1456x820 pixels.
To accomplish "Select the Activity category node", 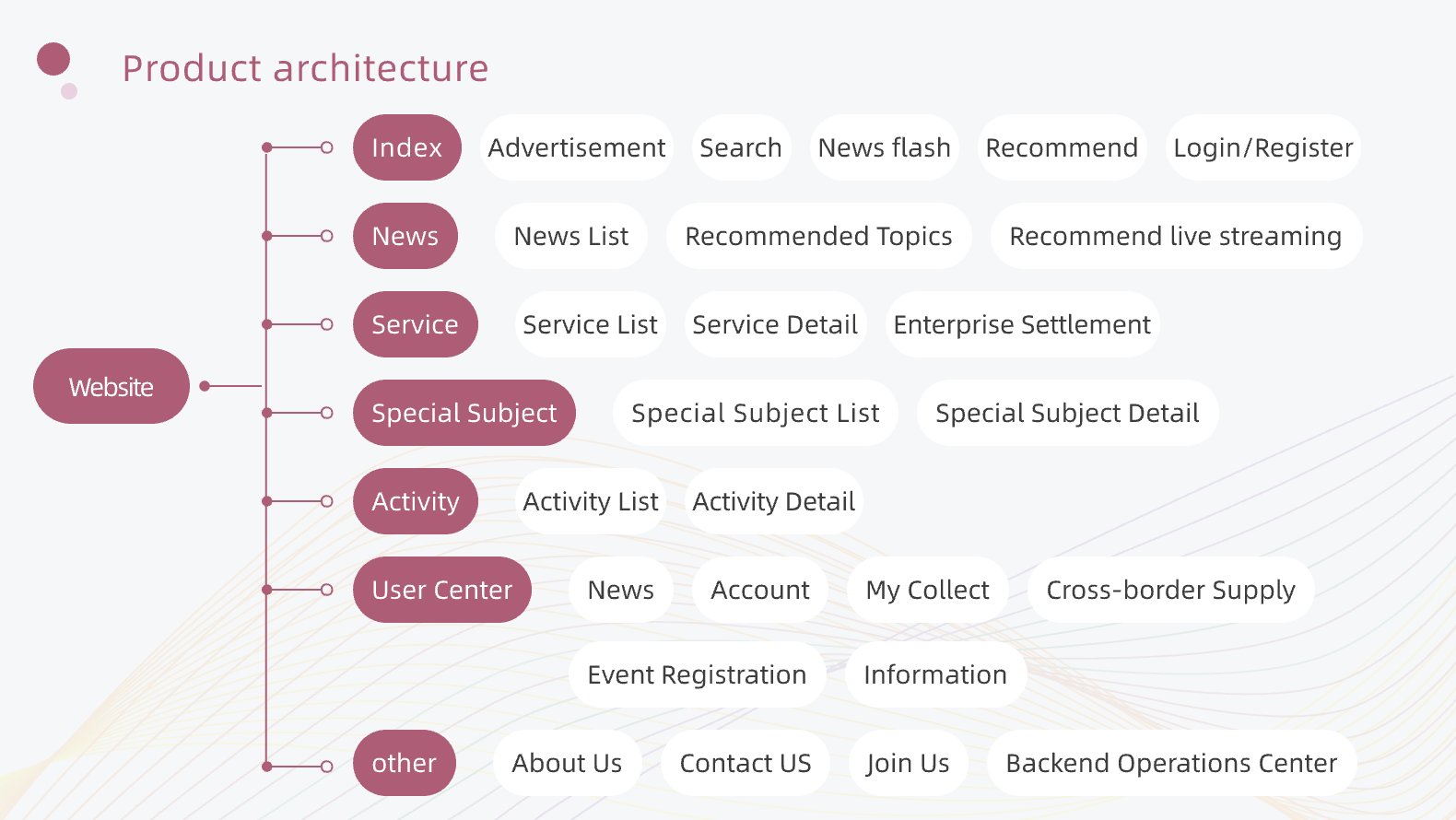I will [415, 501].
